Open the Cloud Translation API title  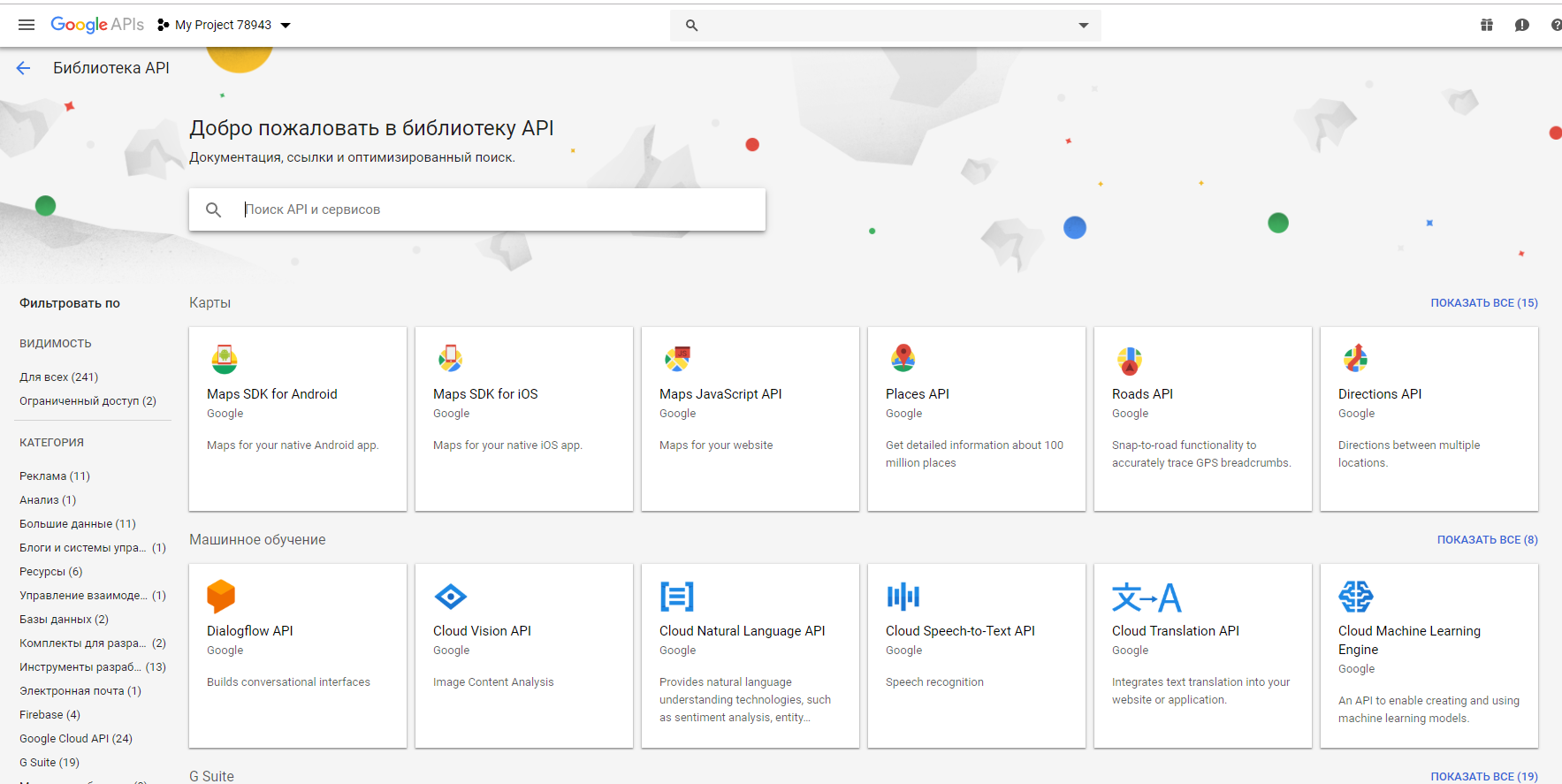1176,631
